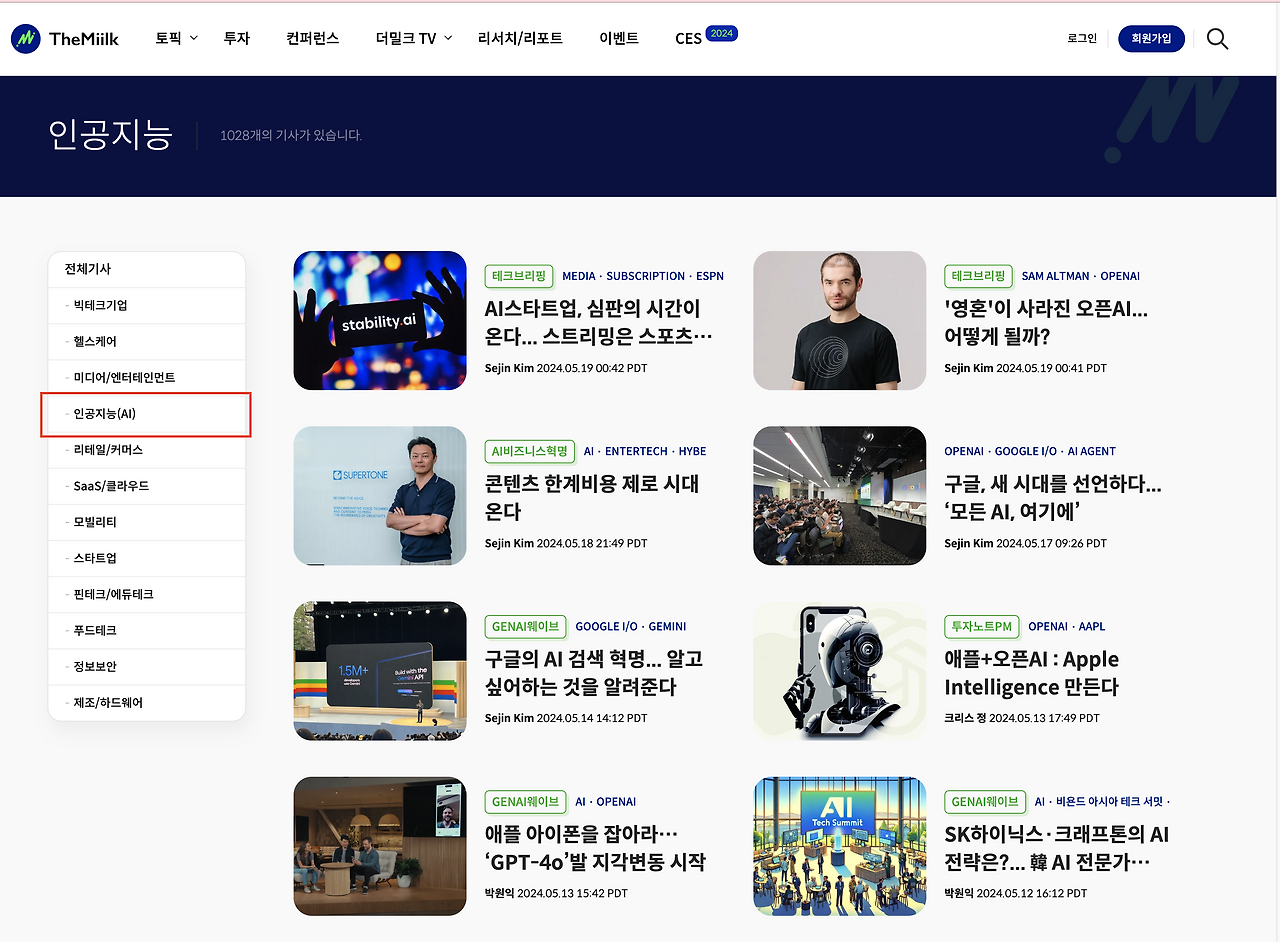Click the 인공지능 page heading
The image size is (1280, 942).
pos(110,134)
